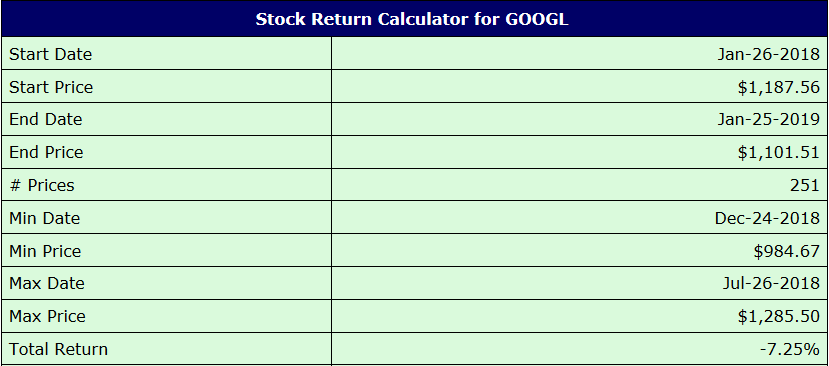Select the Start Price label
829x366 pixels.
pos(51,87)
